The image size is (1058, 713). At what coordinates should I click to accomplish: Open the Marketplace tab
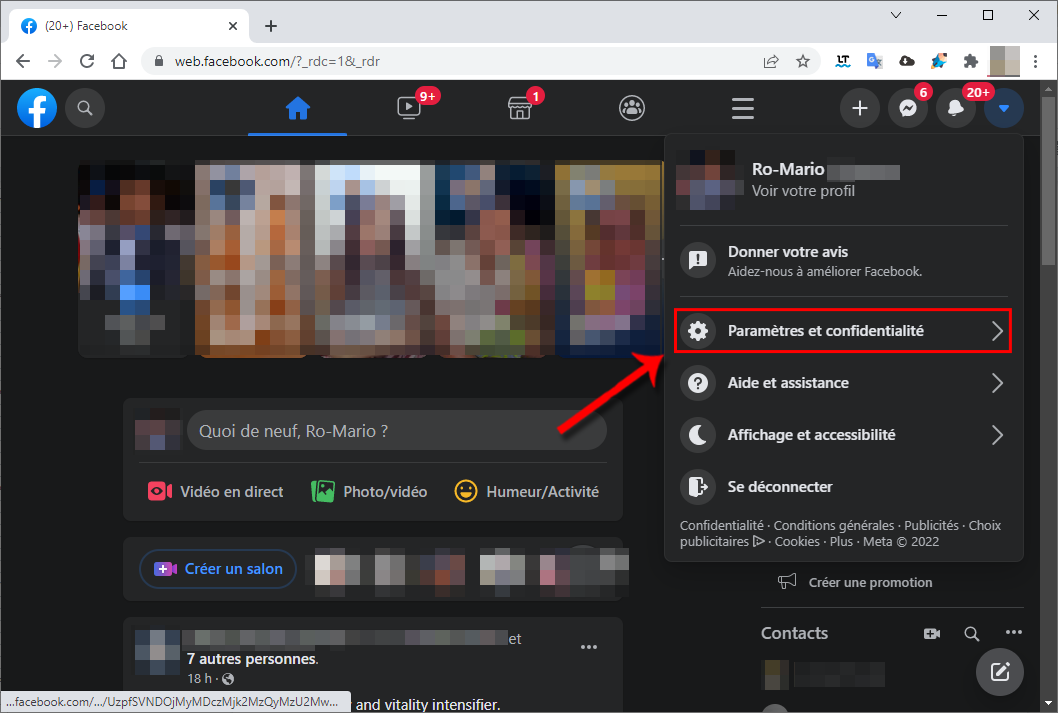point(520,108)
